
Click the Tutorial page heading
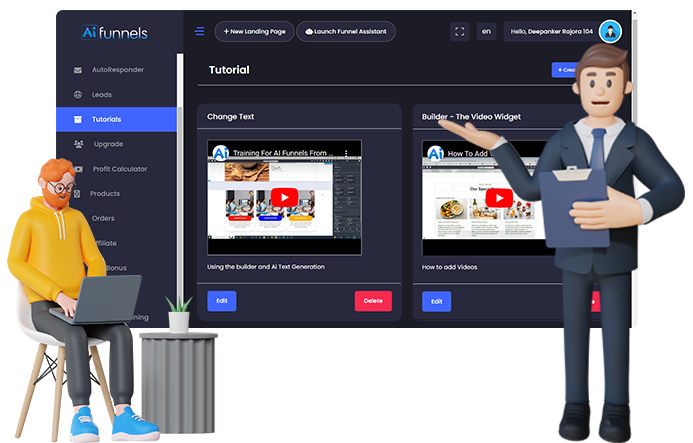click(229, 70)
